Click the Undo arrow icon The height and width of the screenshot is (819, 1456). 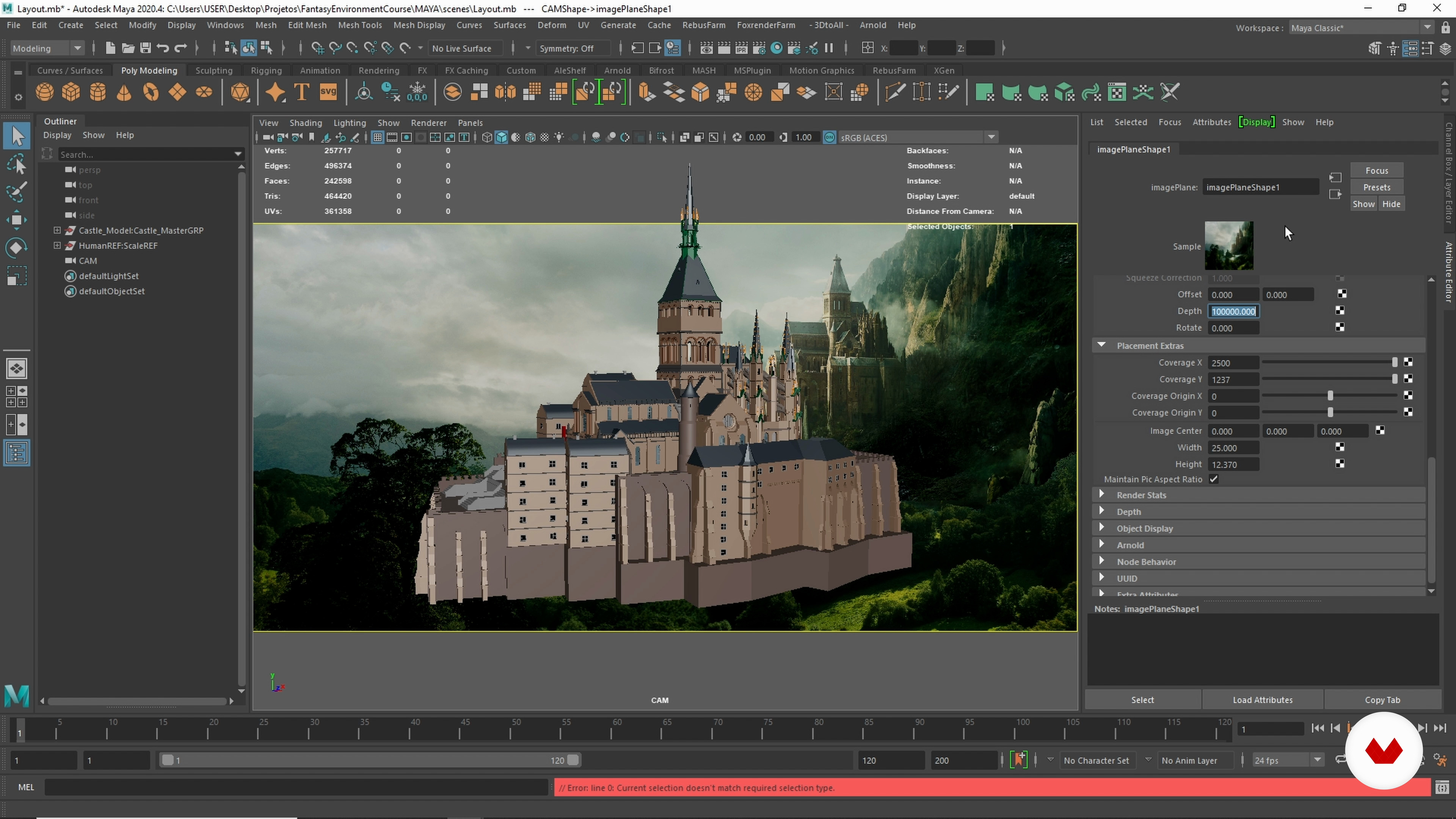coord(163,48)
